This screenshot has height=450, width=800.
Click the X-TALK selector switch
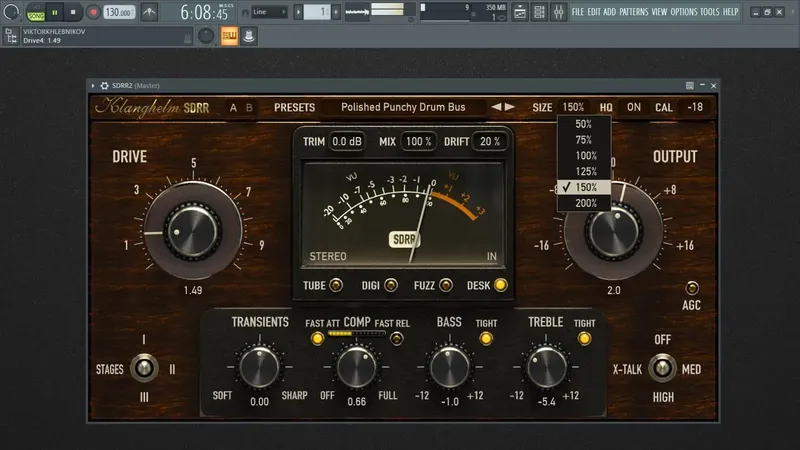click(x=662, y=368)
